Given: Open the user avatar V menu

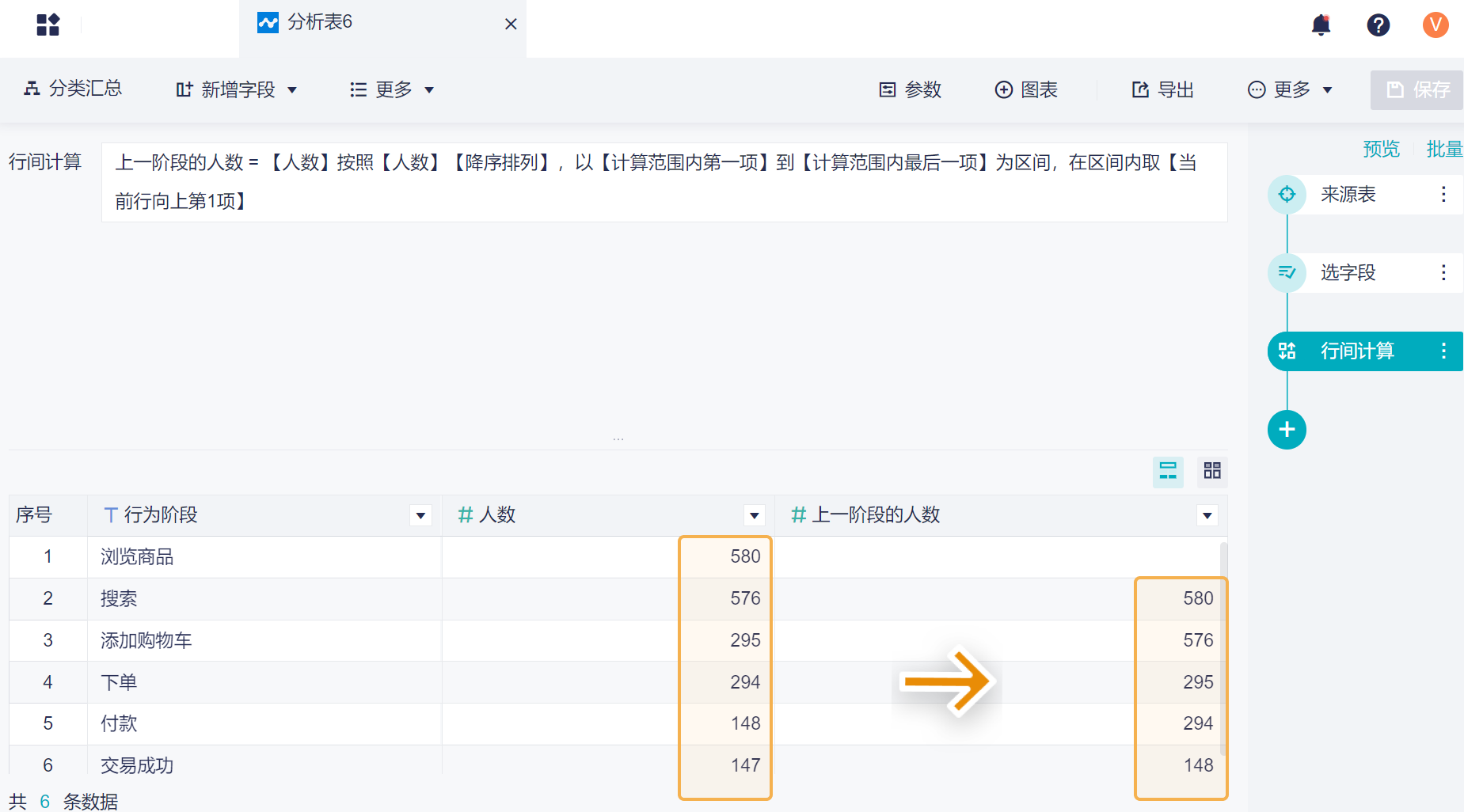Looking at the screenshot, I should pos(1435,25).
